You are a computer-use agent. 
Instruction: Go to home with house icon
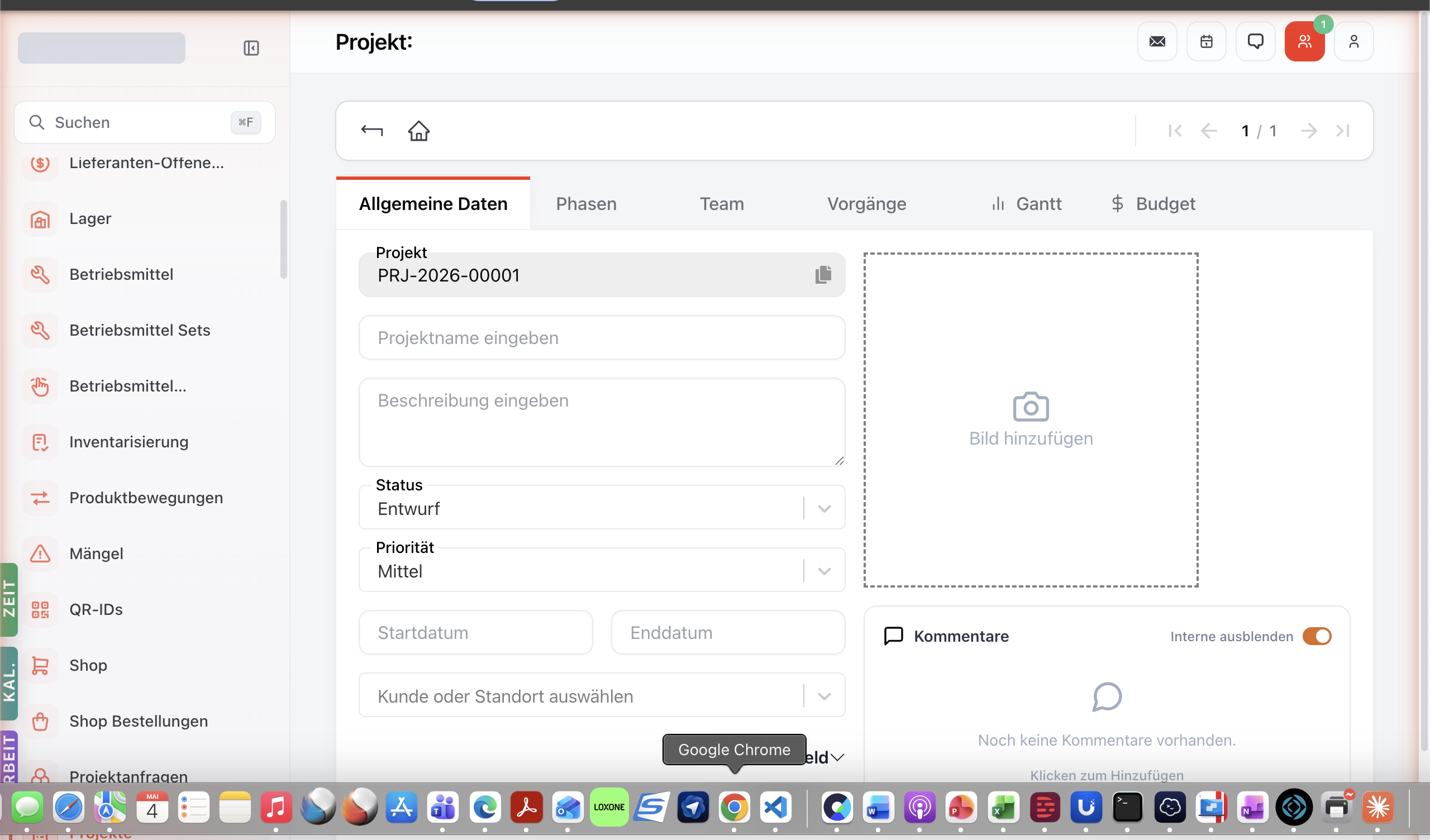tap(419, 131)
